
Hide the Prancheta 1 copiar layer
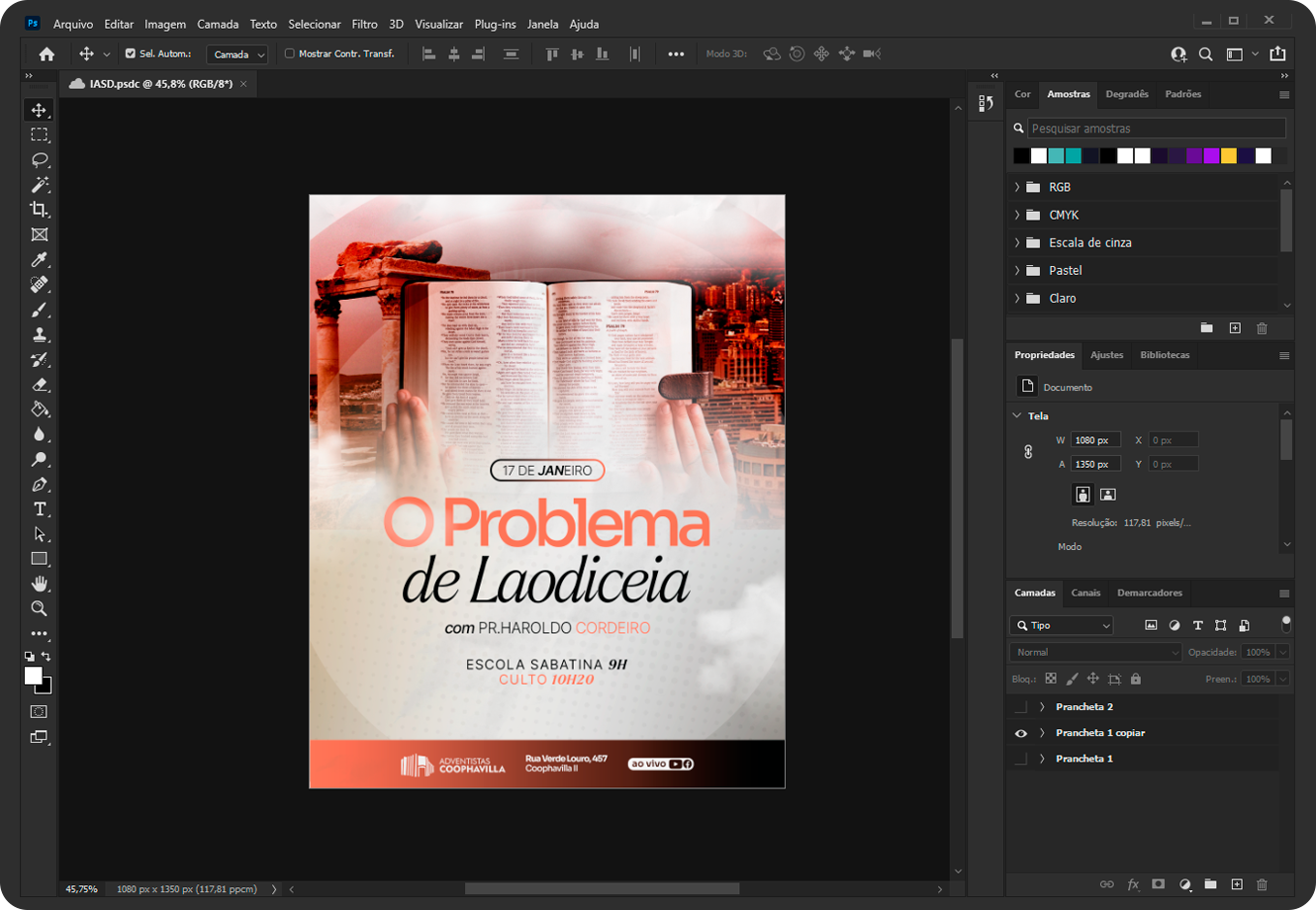pos(1021,733)
